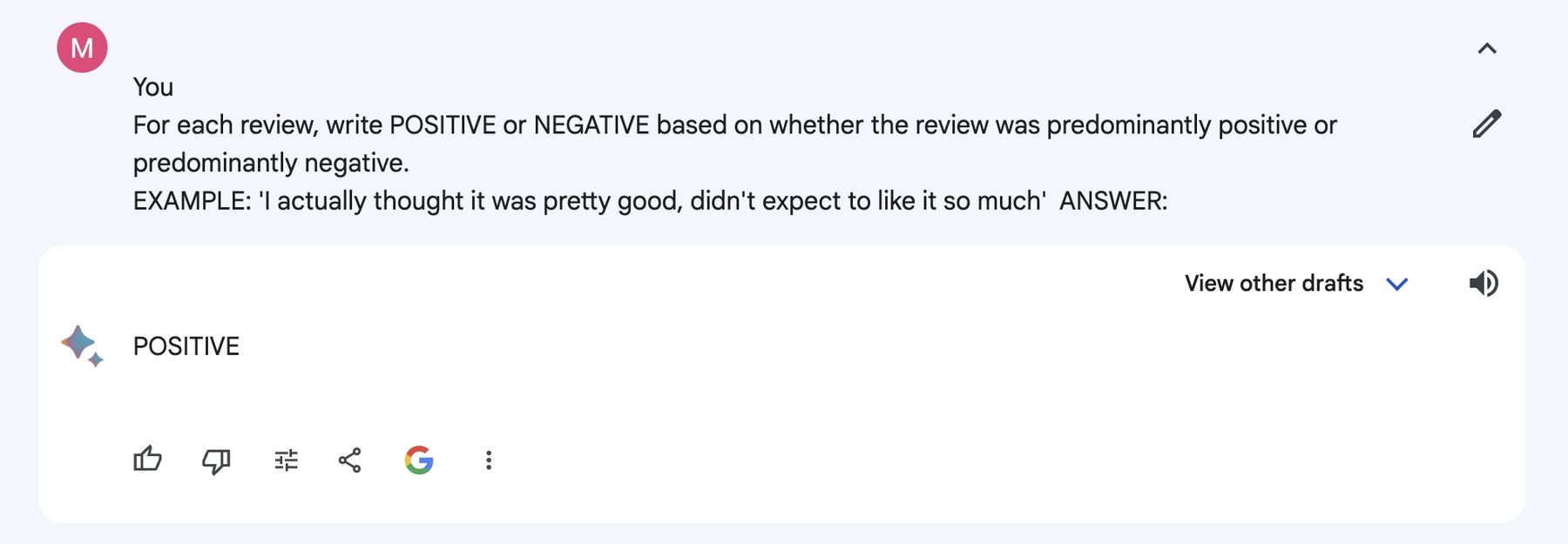Screen dimensions: 1568x544
Task: Click the share response icon
Action: [x=349, y=460]
